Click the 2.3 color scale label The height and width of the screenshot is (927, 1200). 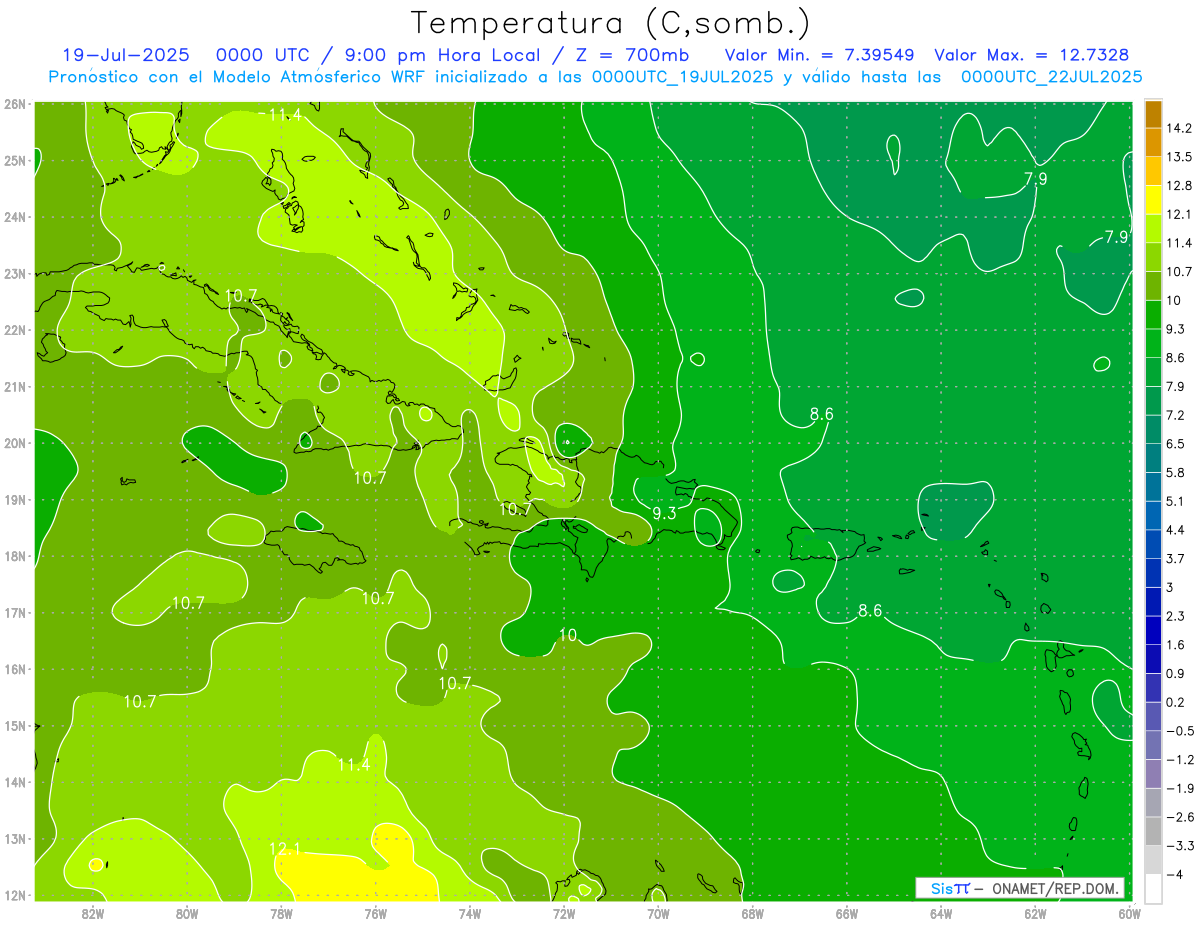click(x=1175, y=616)
